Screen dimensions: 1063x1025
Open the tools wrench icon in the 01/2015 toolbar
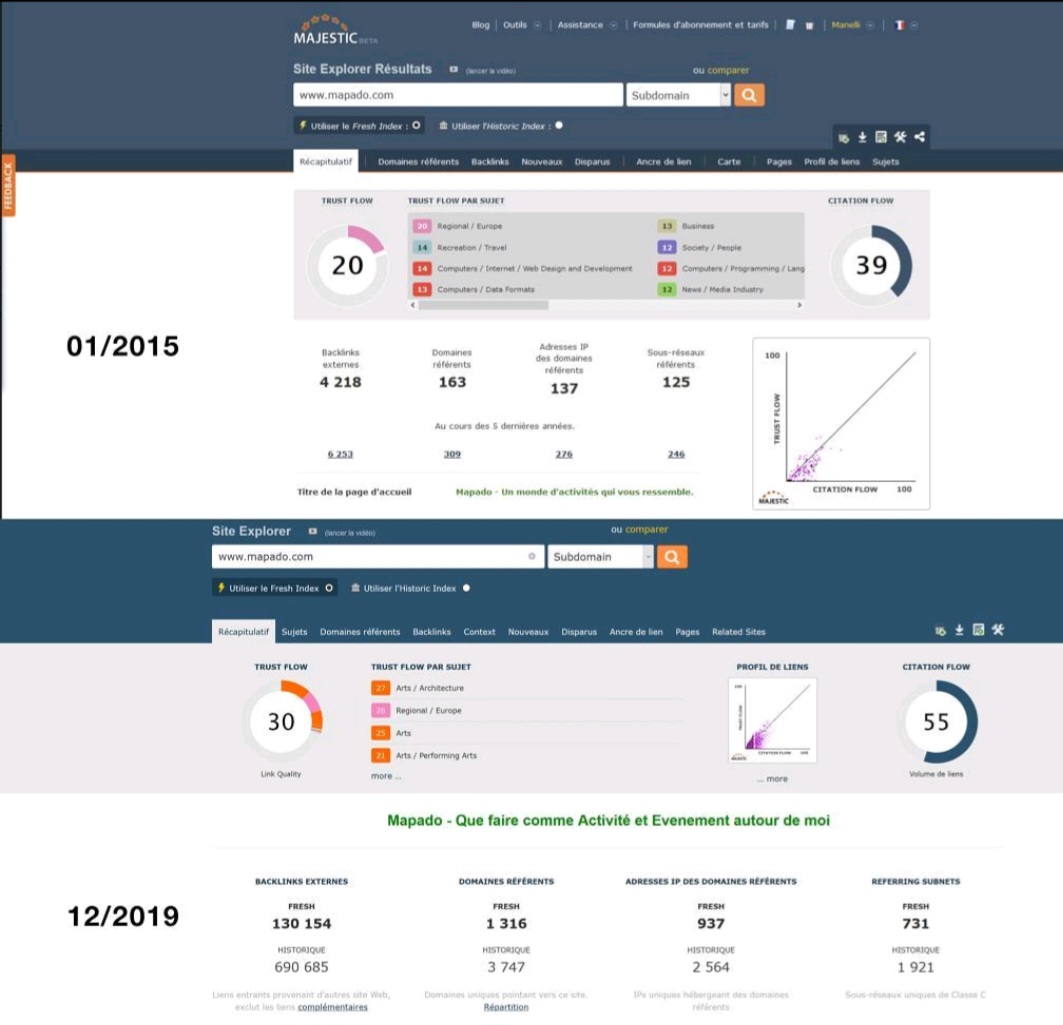(x=900, y=137)
